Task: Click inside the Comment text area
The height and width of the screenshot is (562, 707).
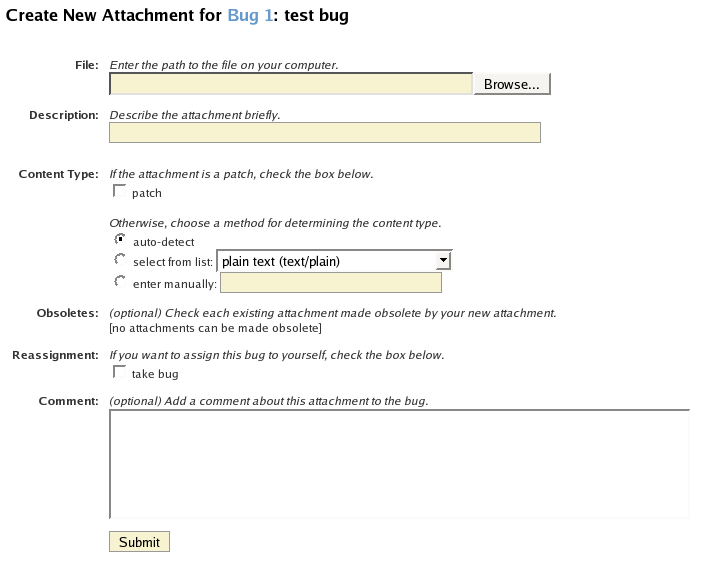Action: (399, 464)
